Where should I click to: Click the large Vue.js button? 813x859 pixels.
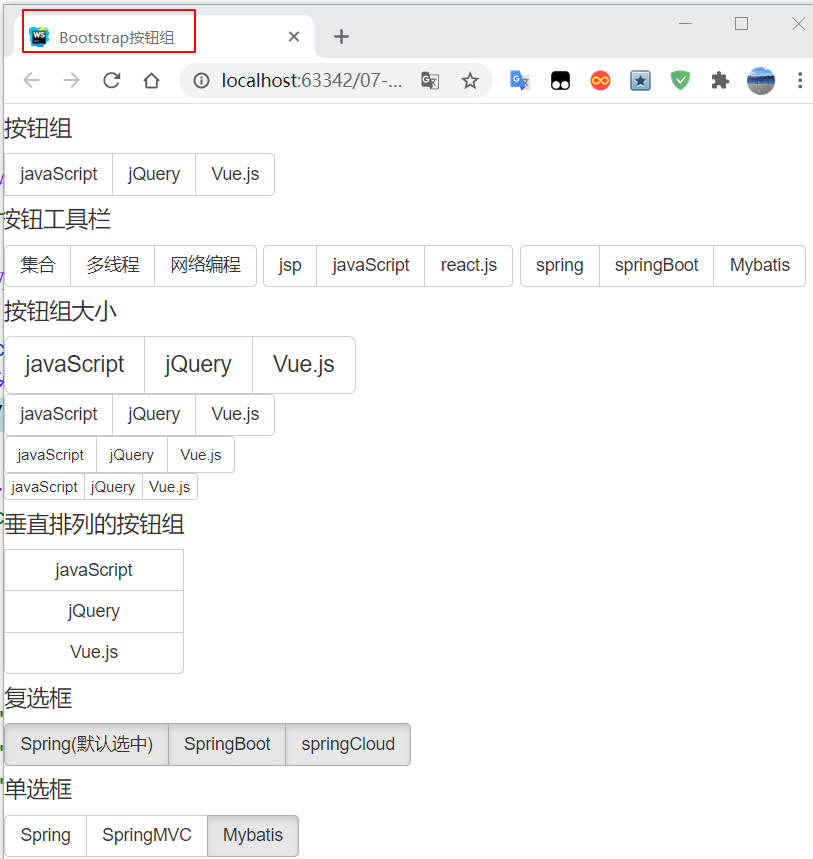[304, 365]
